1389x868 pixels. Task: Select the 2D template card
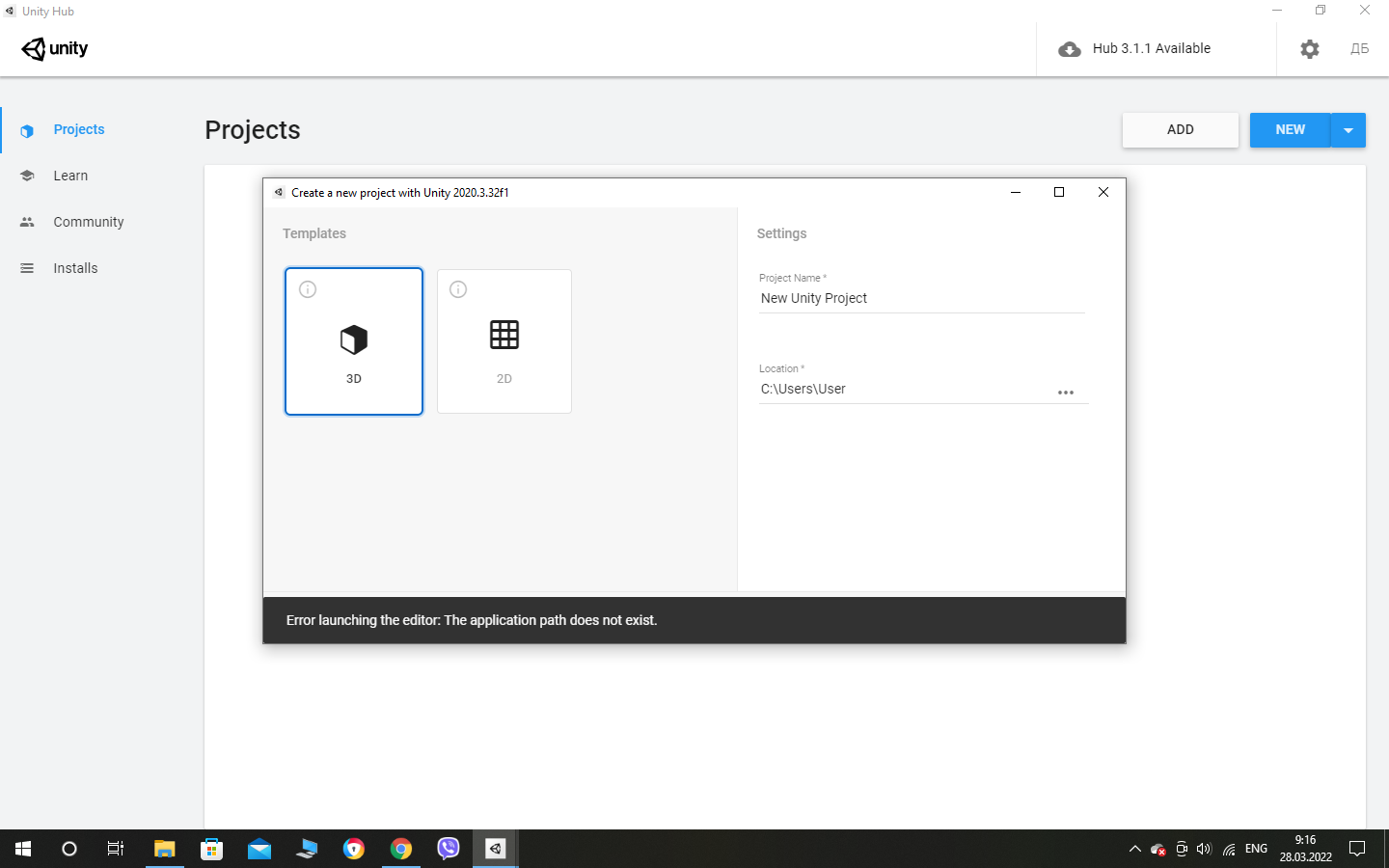[x=504, y=341]
